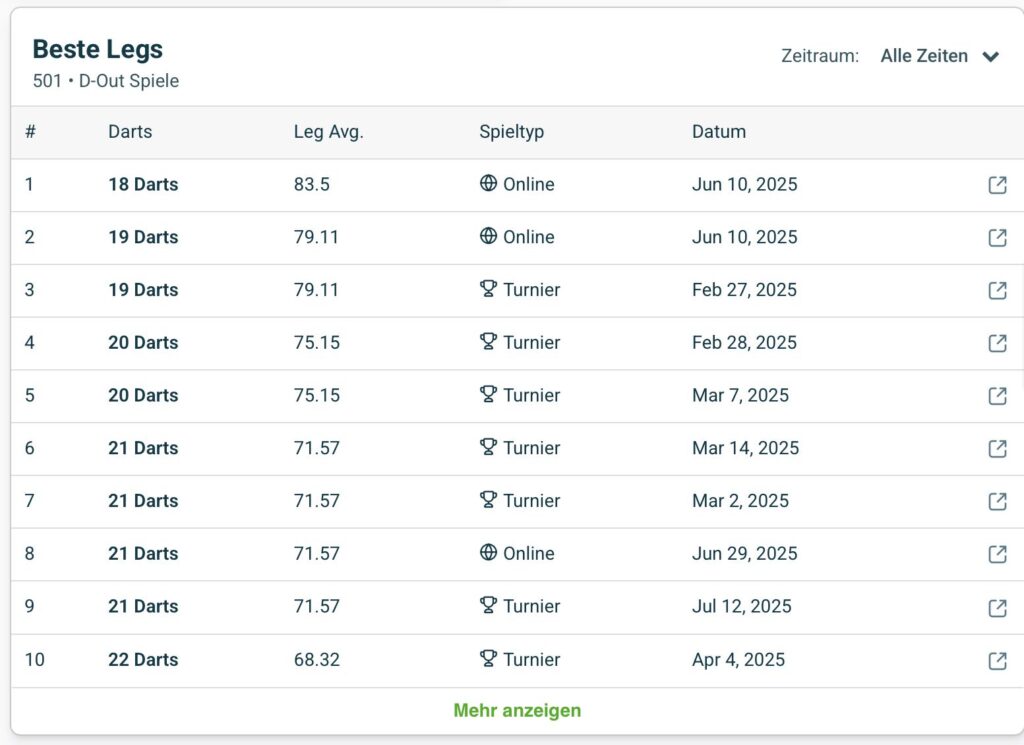Click the Spieltyp column header
This screenshot has height=745, width=1024.
pyautogui.click(x=511, y=132)
